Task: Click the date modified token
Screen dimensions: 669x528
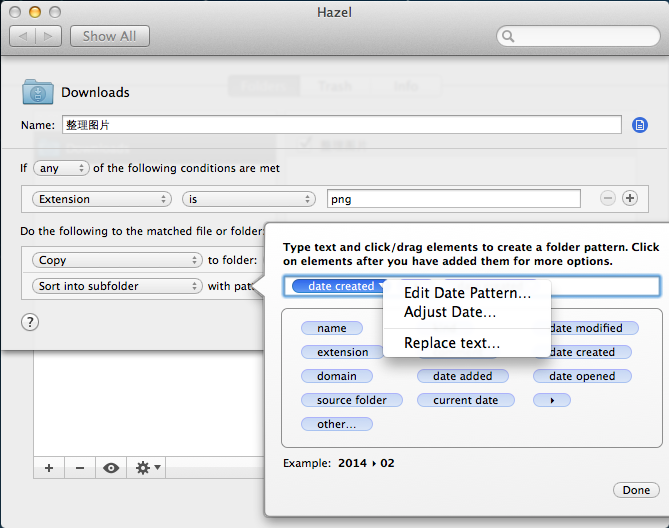Action: pos(594,328)
